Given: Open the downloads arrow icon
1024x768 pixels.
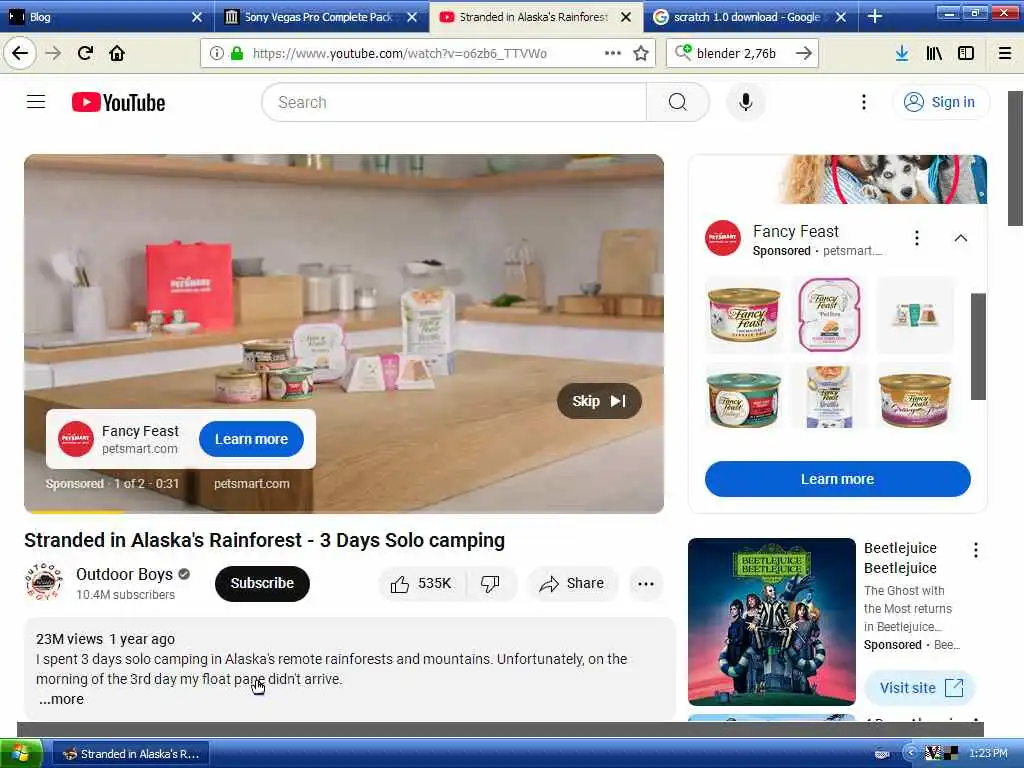Looking at the screenshot, I should [x=902, y=54].
